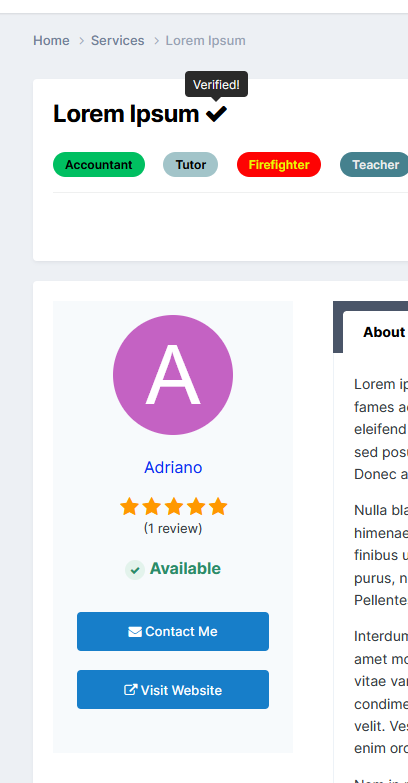Click the Available status label
Image resolution: width=408 pixels, height=783 pixels.
pos(185,569)
